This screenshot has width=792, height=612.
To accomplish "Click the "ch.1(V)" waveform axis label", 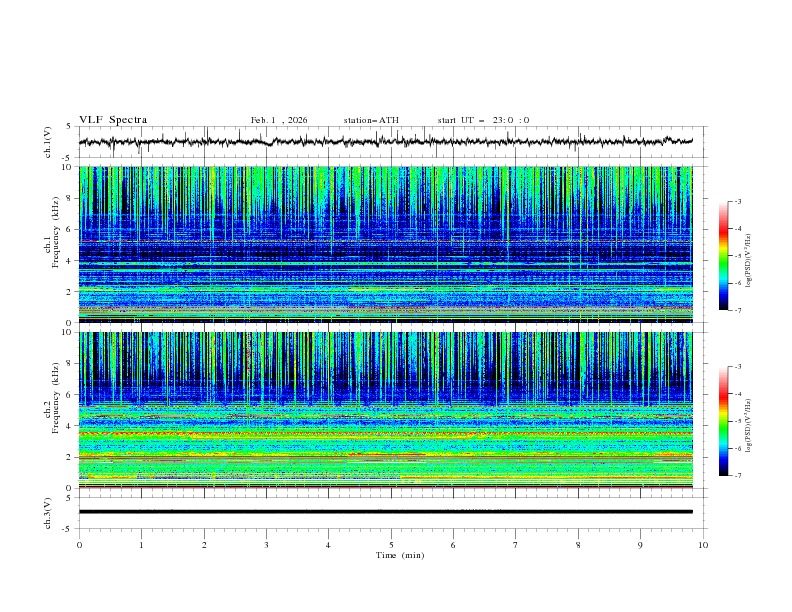I will 48,142.
